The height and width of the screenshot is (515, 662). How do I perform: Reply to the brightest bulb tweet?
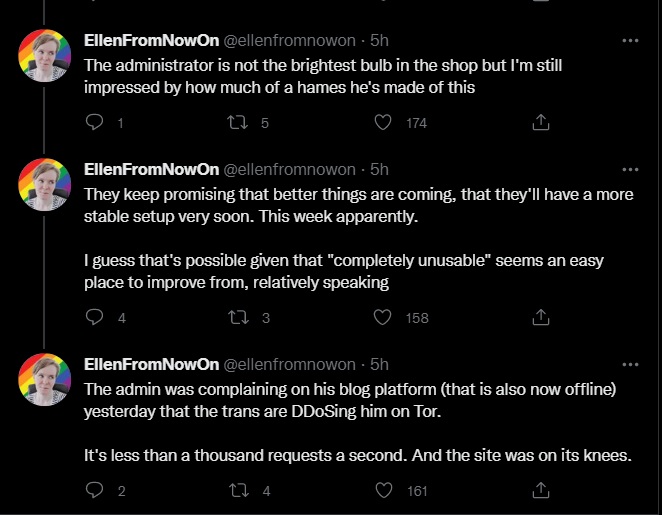pyautogui.click(x=96, y=123)
